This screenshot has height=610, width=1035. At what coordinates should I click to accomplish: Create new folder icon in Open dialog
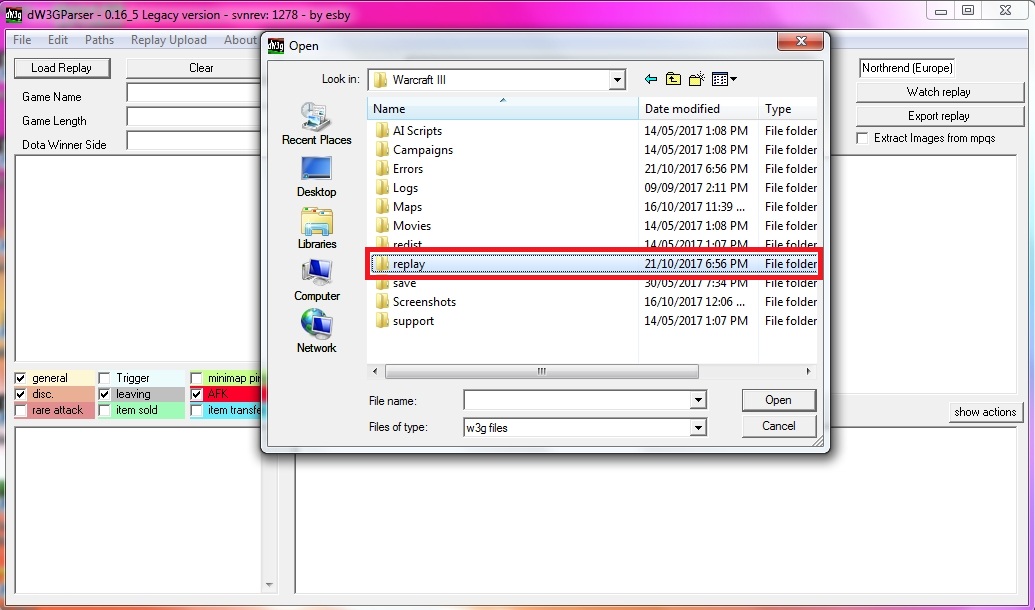tap(696, 79)
